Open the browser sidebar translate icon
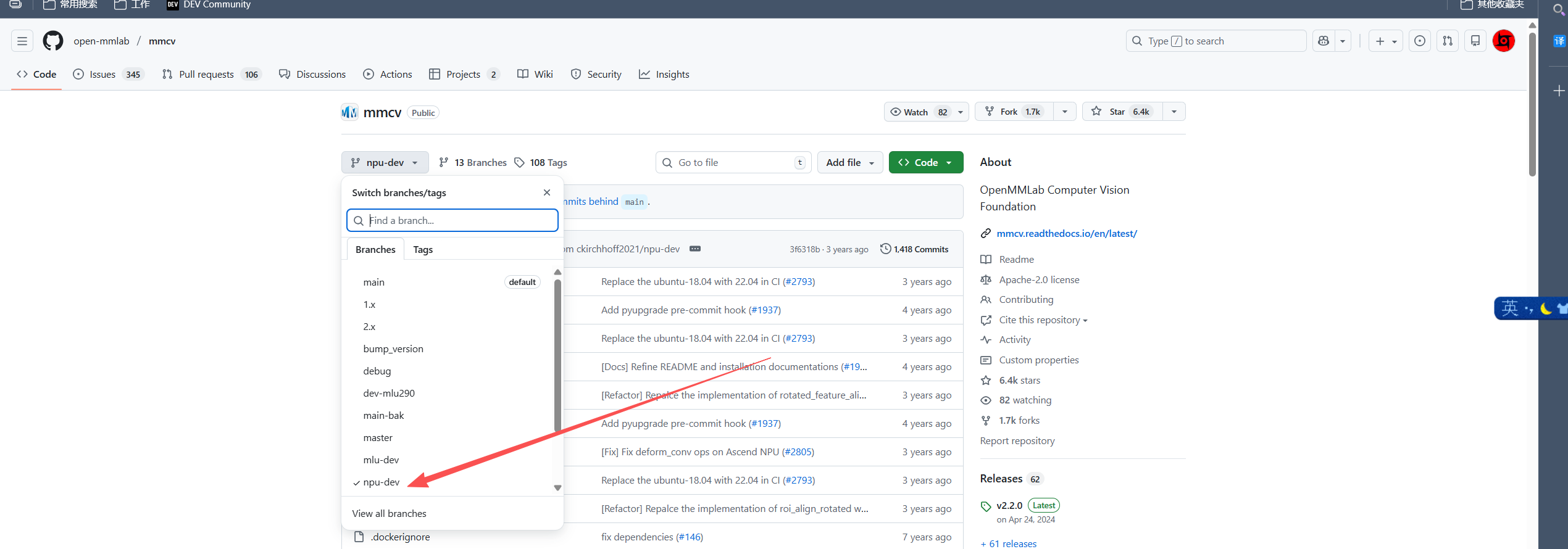This screenshot has width=1568, height=549. point(1559,41)
